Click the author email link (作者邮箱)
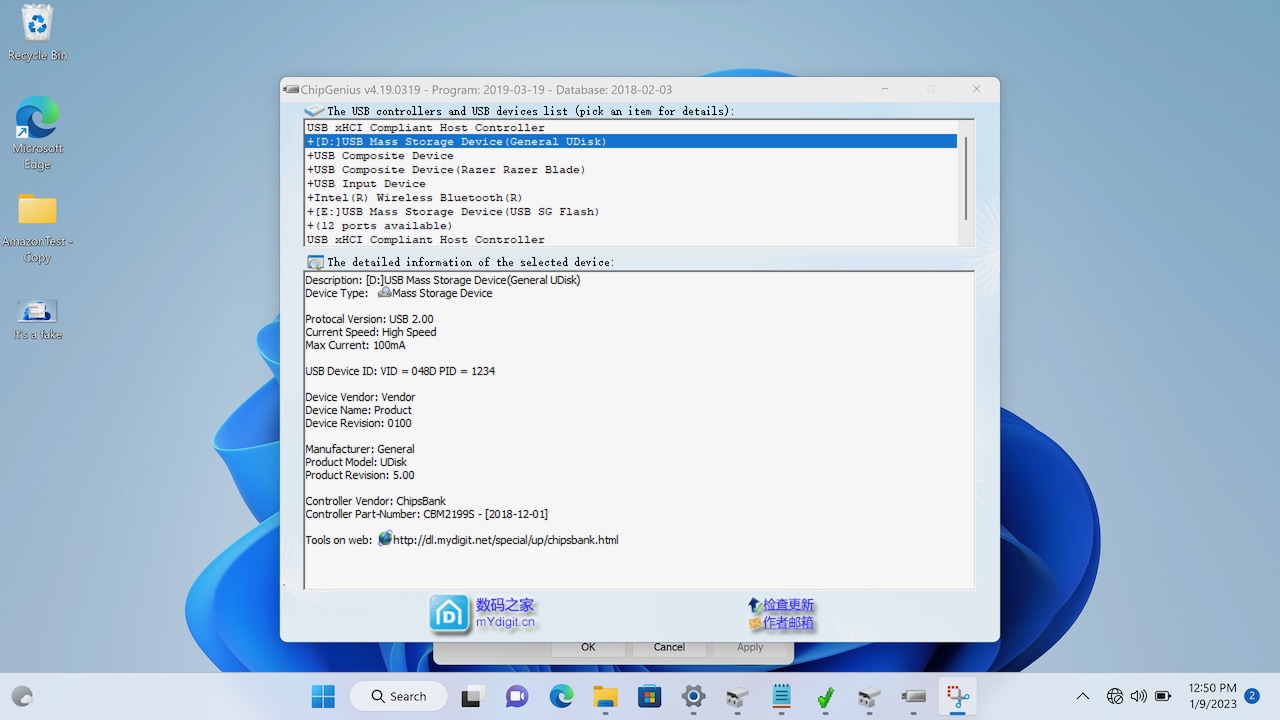This screenshot has width=1280, height=720. pos(788,622)
